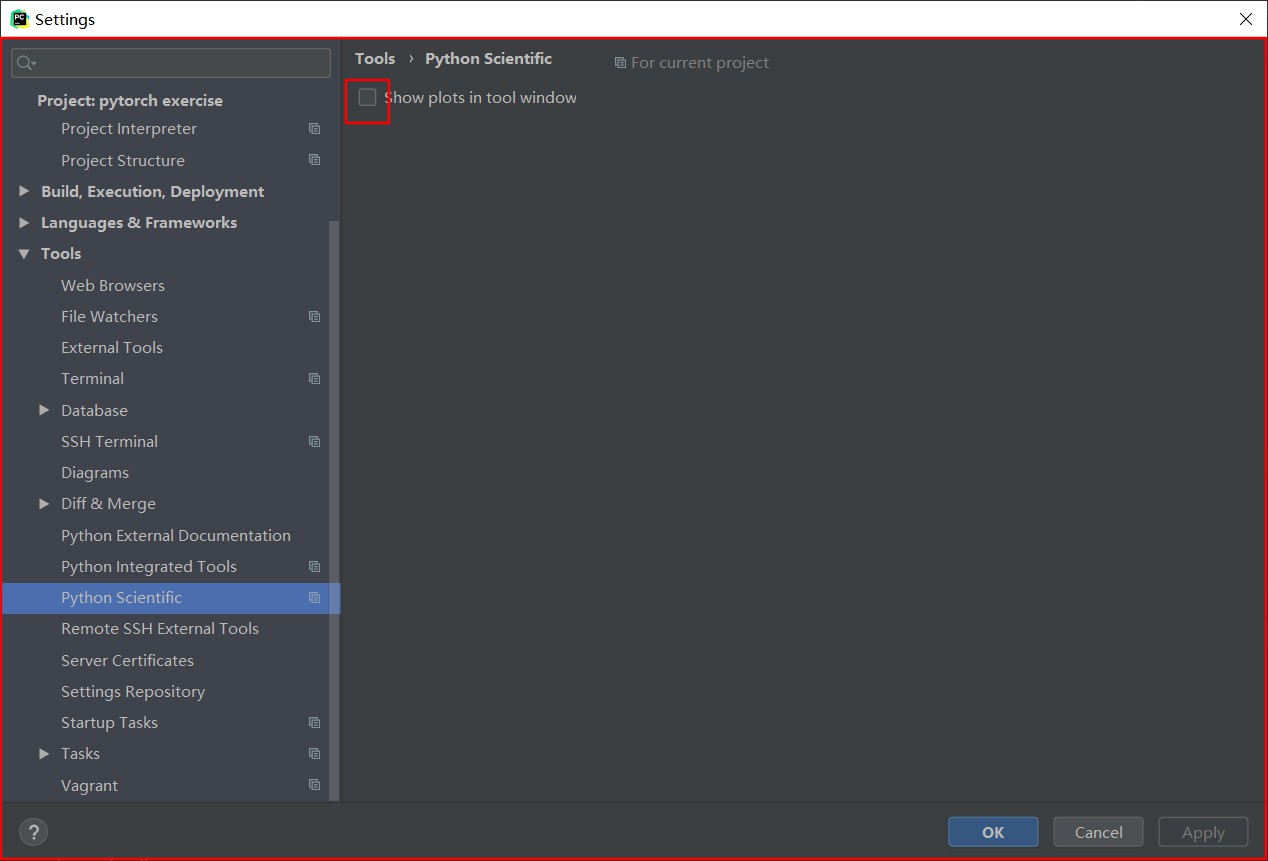This screenshot has height=861, width=1268.
Task: Click project-level icon beside Vagrant
Action: 314,785
